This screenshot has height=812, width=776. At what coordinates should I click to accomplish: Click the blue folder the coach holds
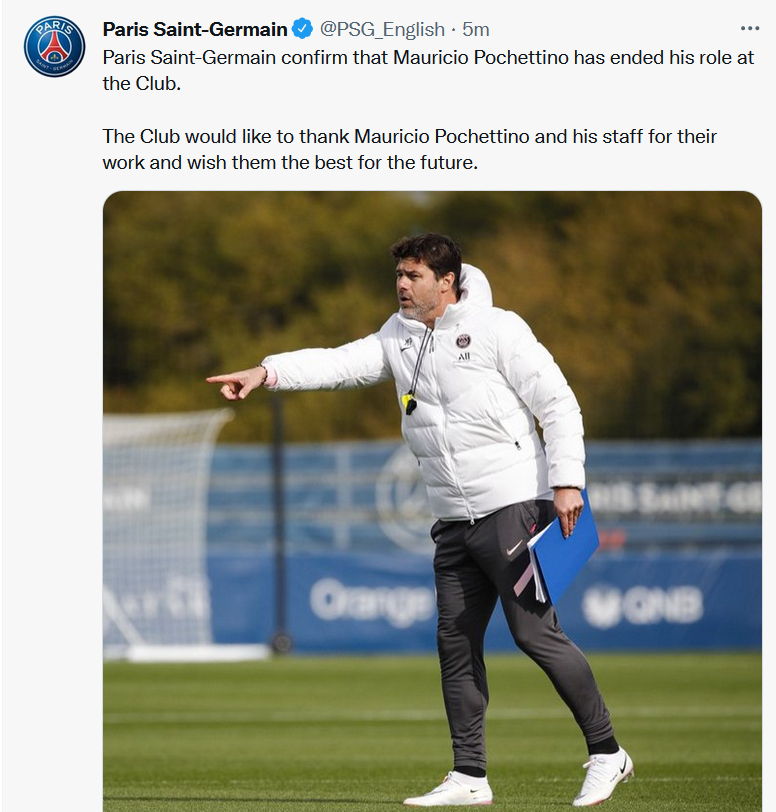click(x=564, y=548)
